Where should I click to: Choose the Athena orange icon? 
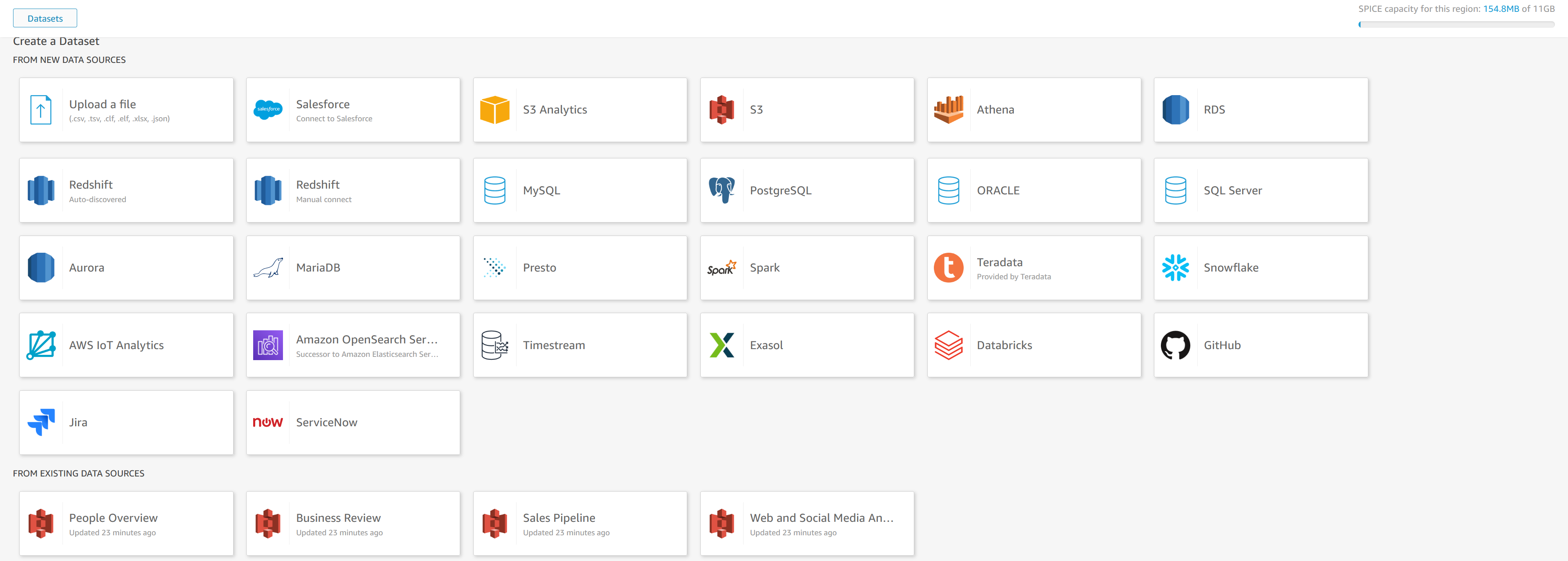click(948, 109)
